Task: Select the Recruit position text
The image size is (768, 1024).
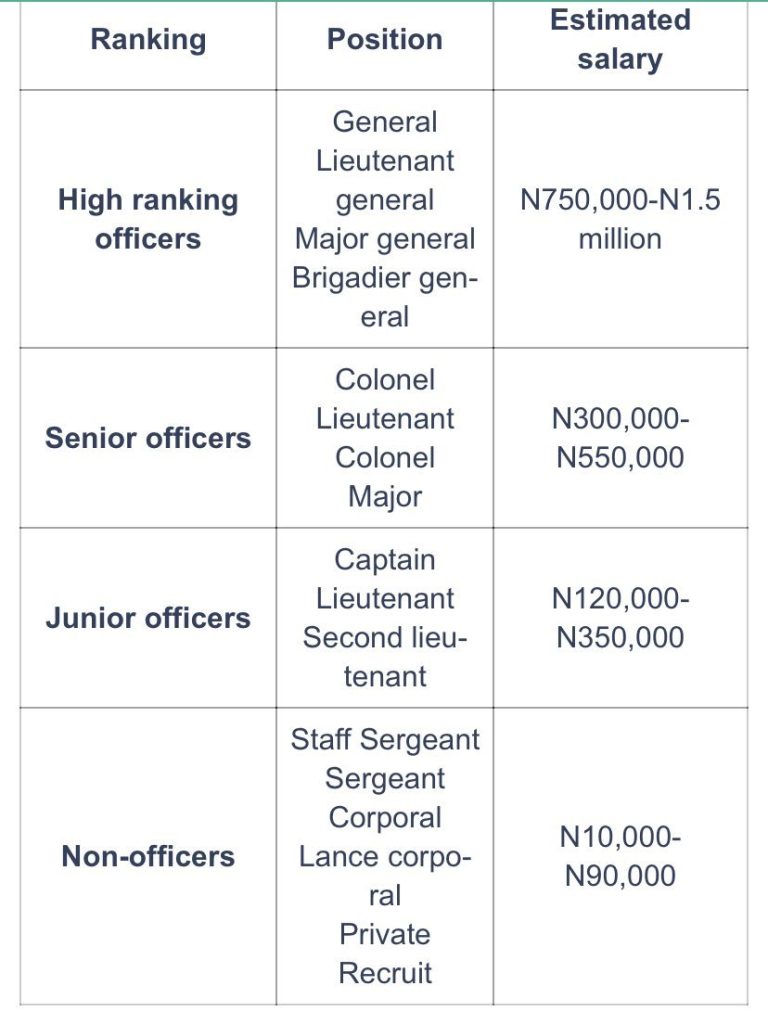Action: (385, 973)
